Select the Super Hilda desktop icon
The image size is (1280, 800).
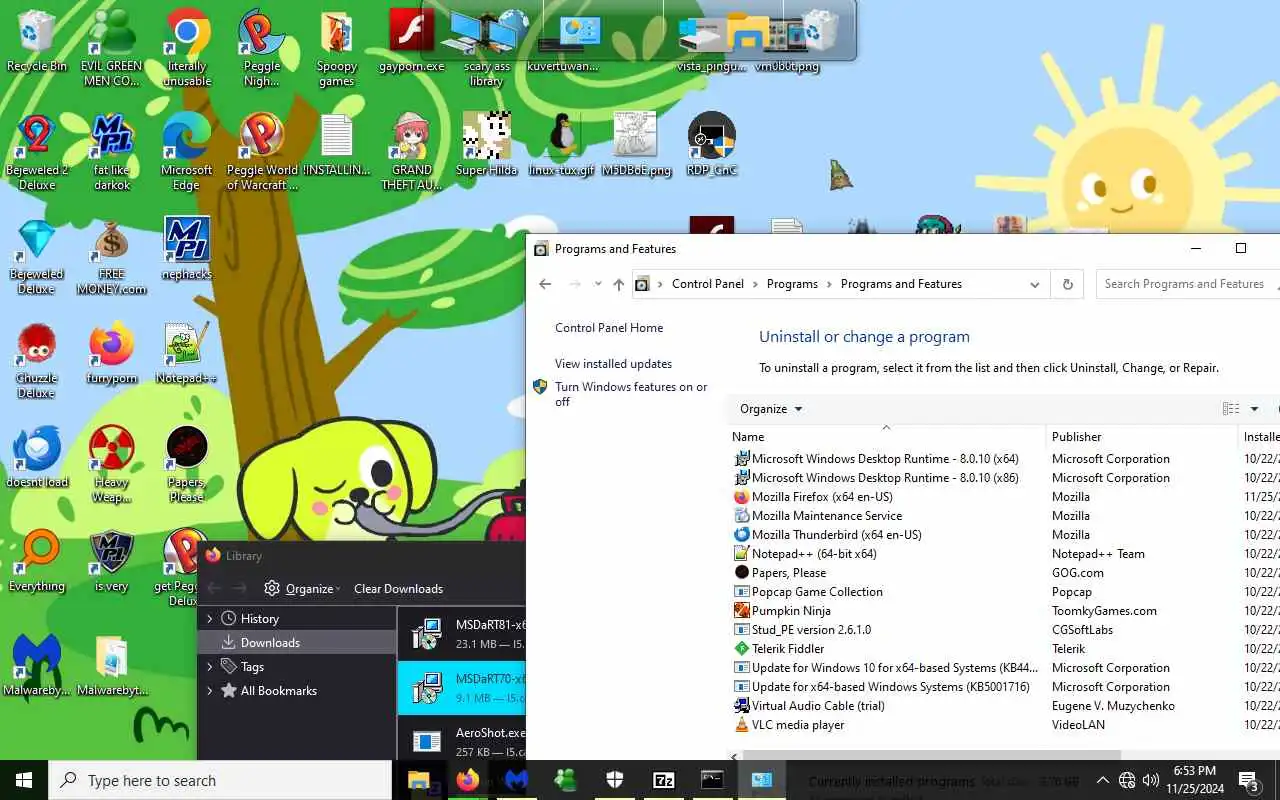[487, 145]
